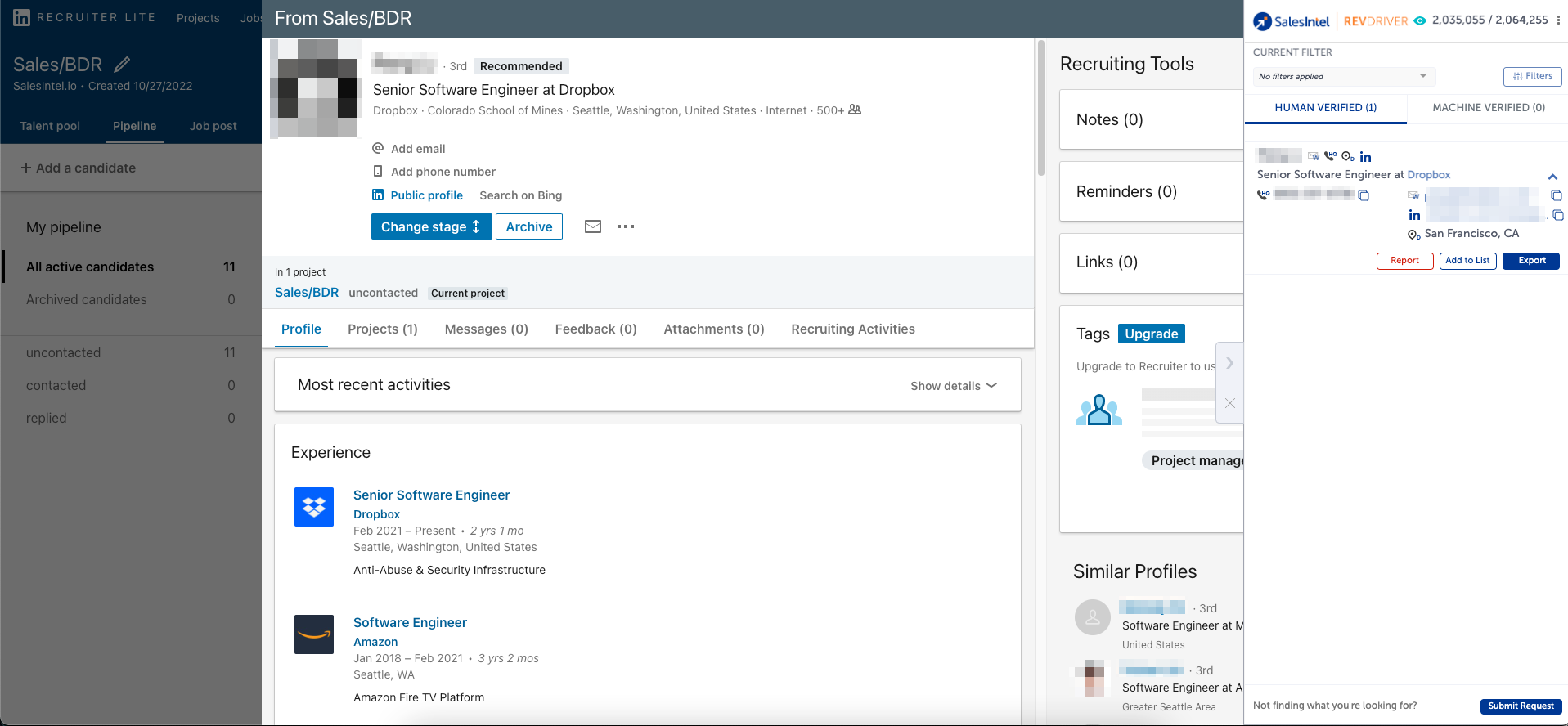Select Archived candidates in pipeline
This screenshot has width=1568, height=726.
(x=131, y=299)
